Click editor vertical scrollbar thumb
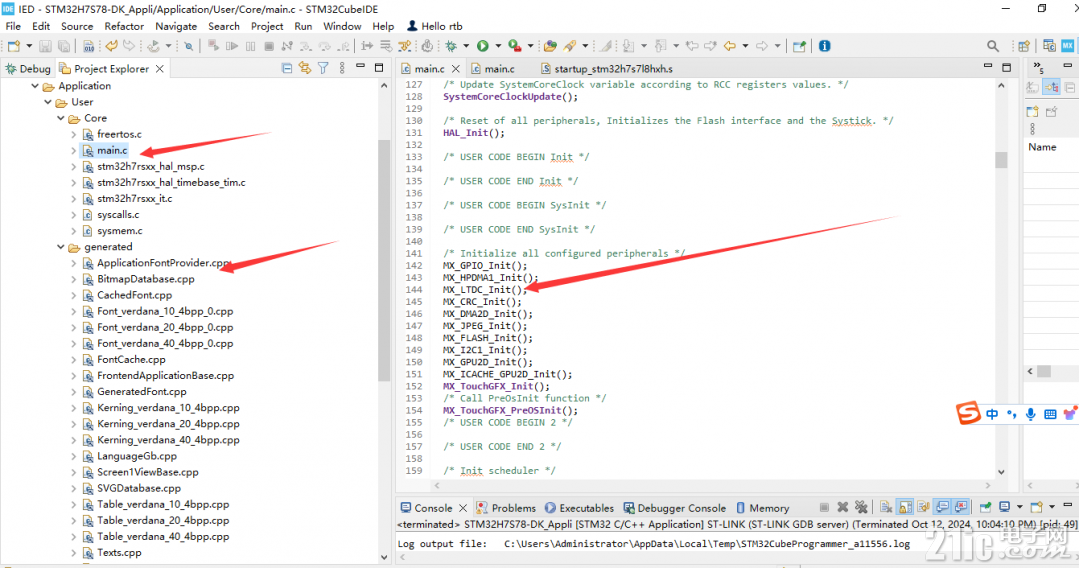1079x568 pixels. [1001, 160]
